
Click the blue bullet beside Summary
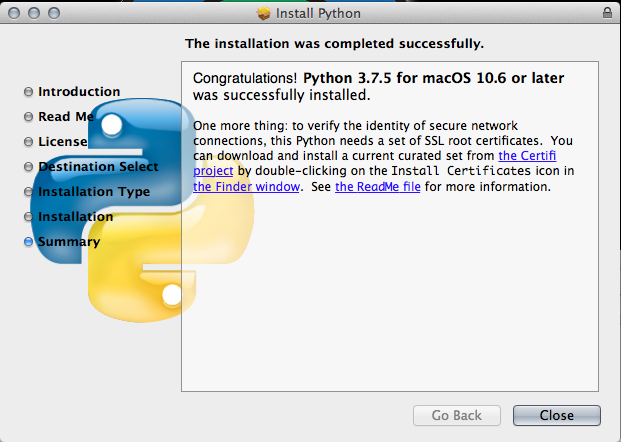28,242
